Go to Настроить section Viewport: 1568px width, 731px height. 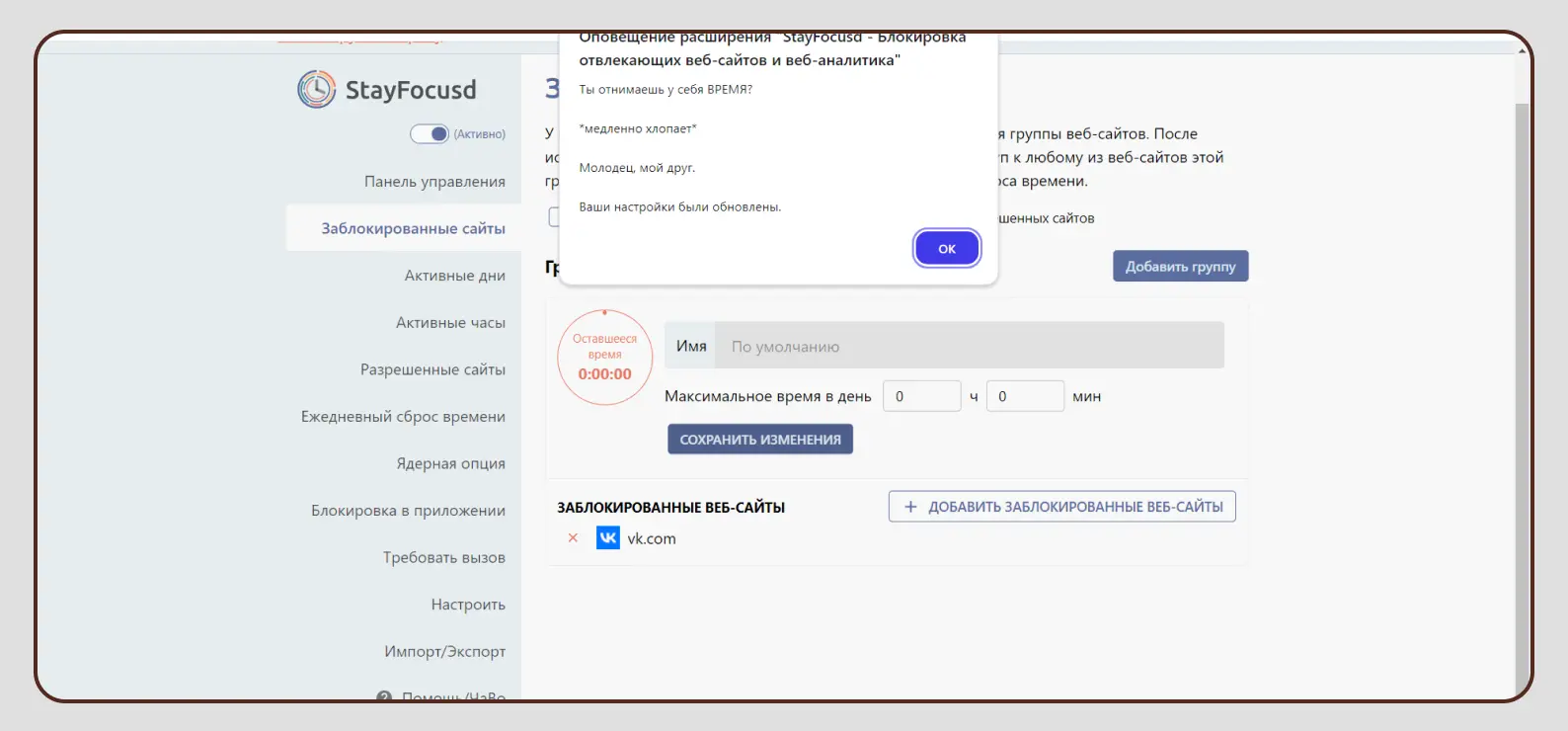pyautogui.click(x=468, y=605)
